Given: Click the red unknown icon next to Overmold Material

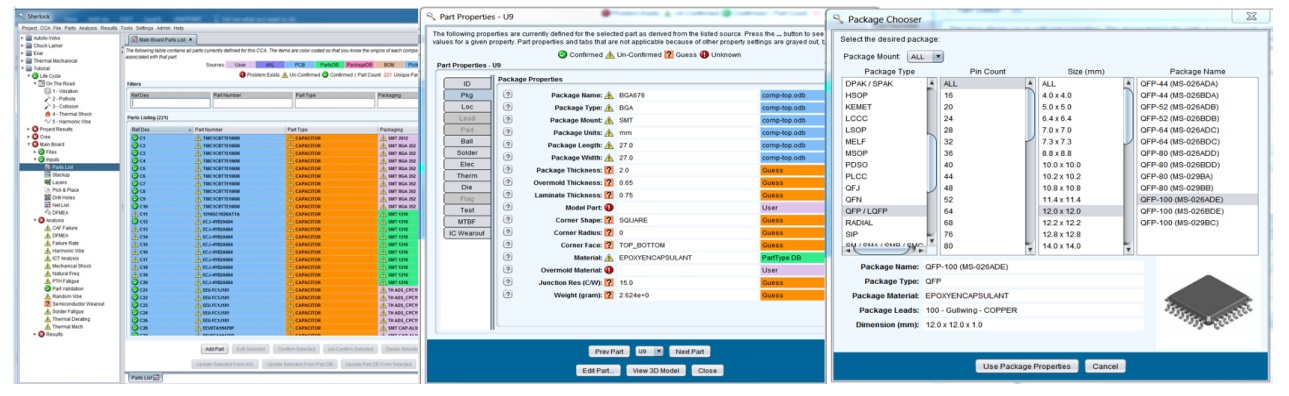Looking at the screenshot, I should (x=609, y=270).
